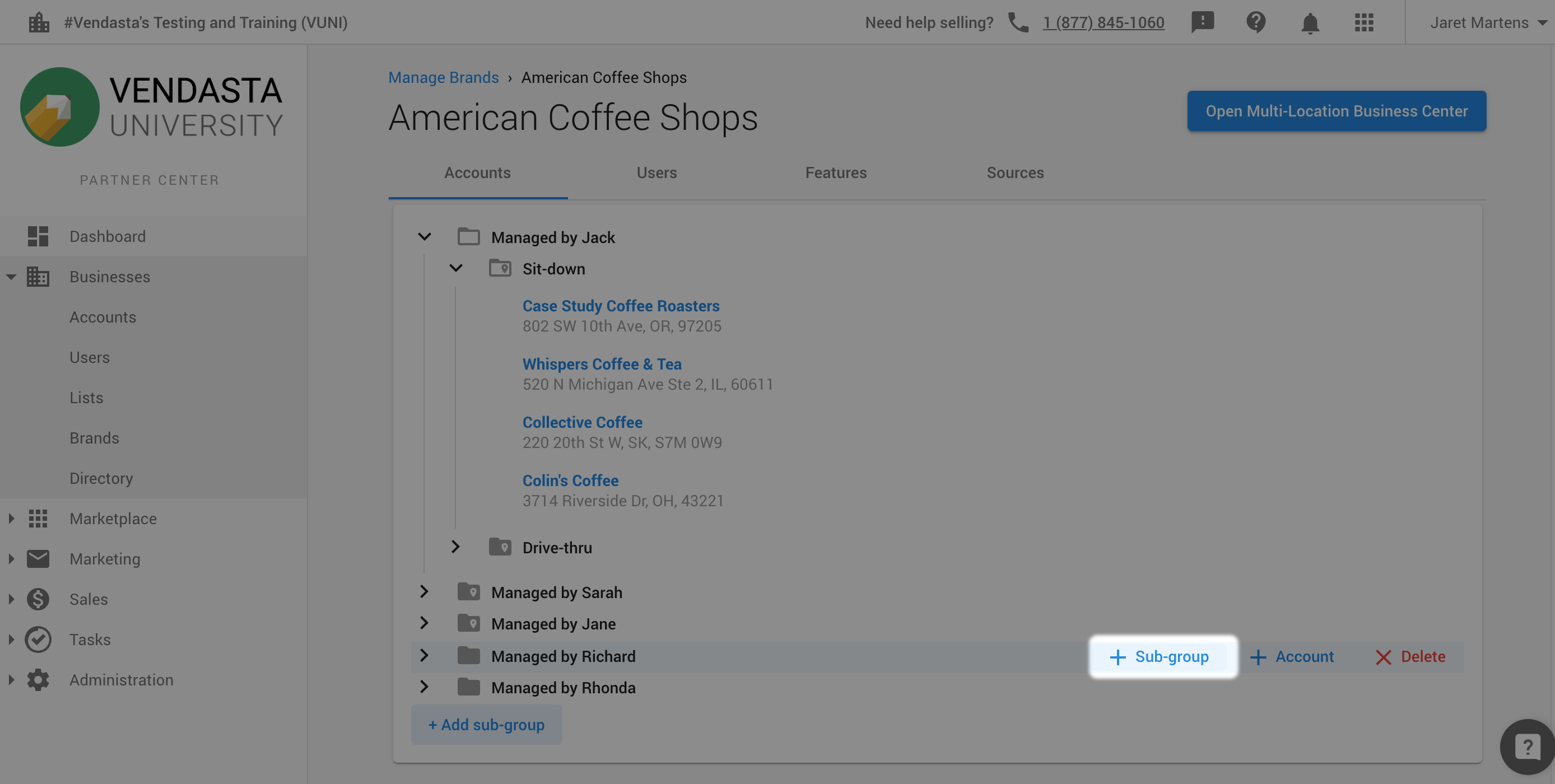Switch to the Features tab
Image resolution: width=1555 pixels, height=784 pixels.
click(835, 172)
